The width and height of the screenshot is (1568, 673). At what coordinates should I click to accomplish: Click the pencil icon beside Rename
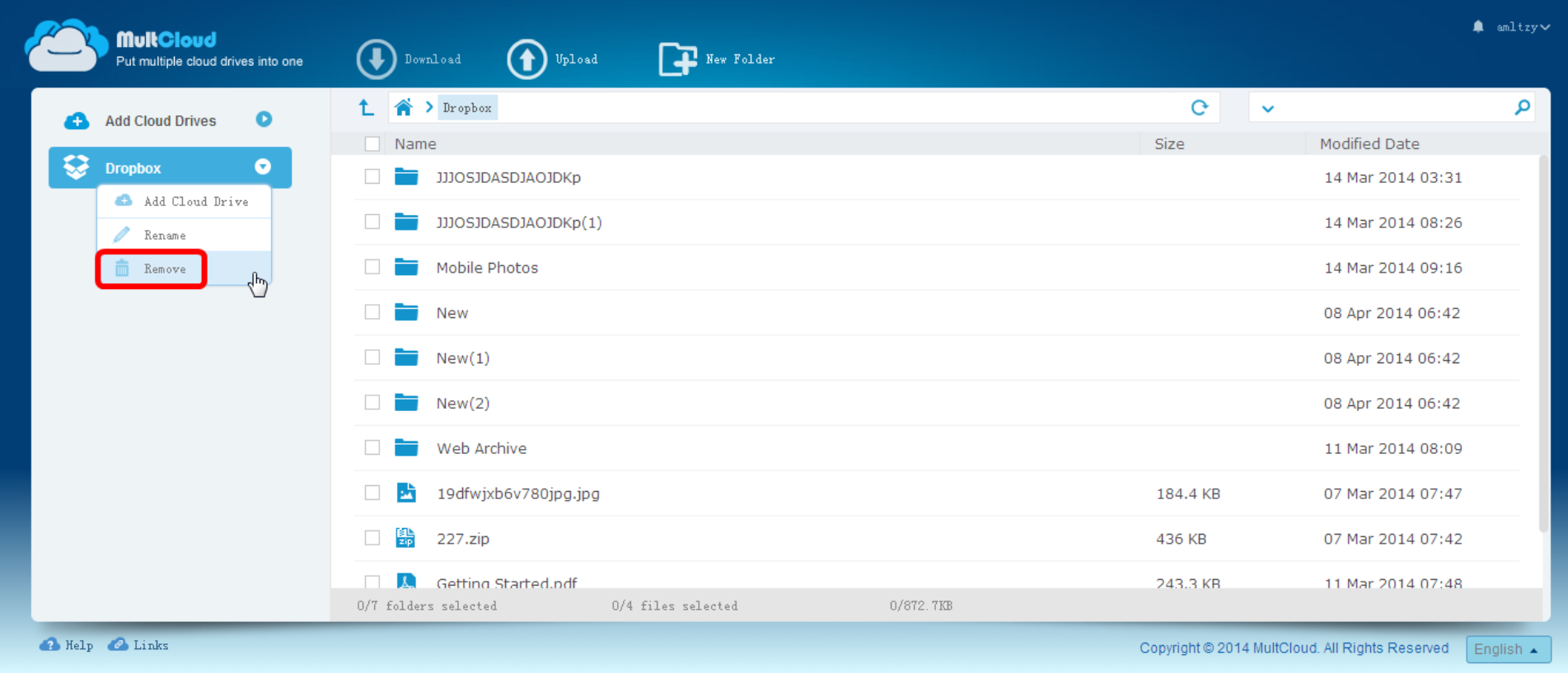pyautogui.click(x=122, y=235)
